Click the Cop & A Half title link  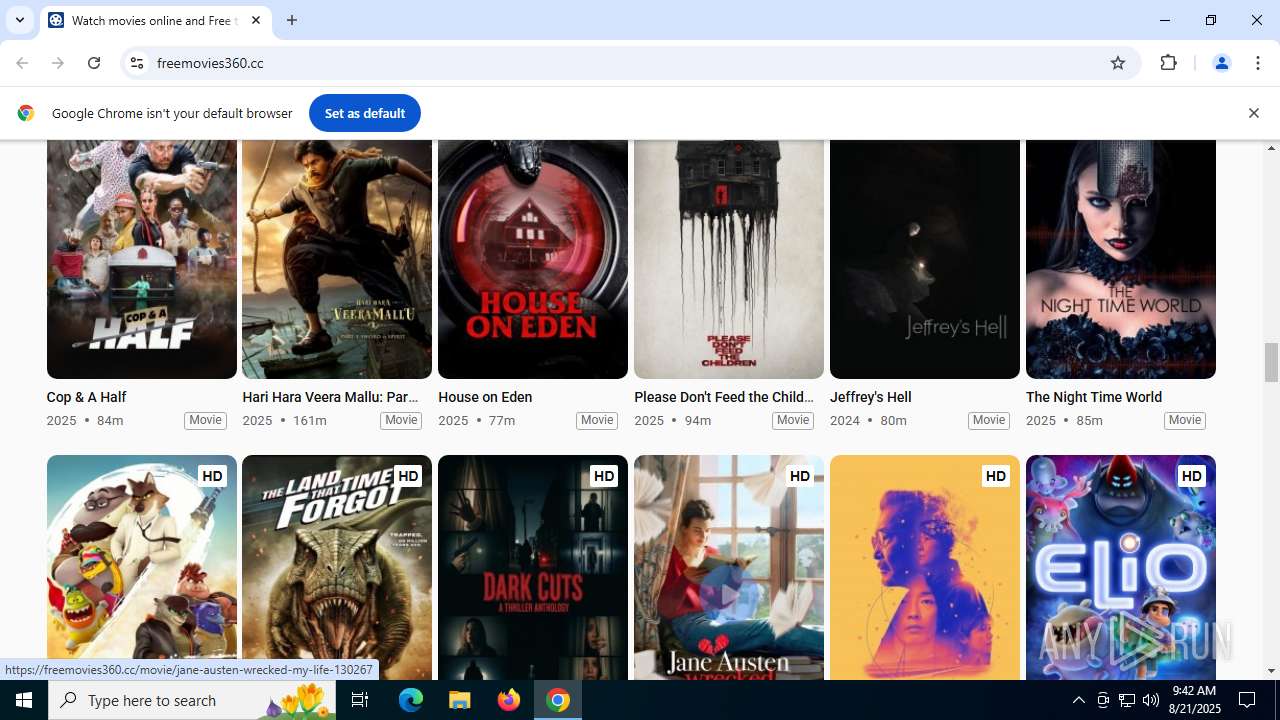[86, 397]
